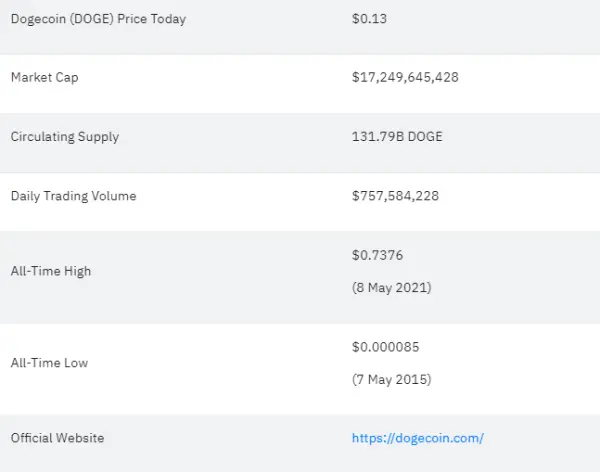
Task: Select the 'Market Cap' row label
Action: 44,77
